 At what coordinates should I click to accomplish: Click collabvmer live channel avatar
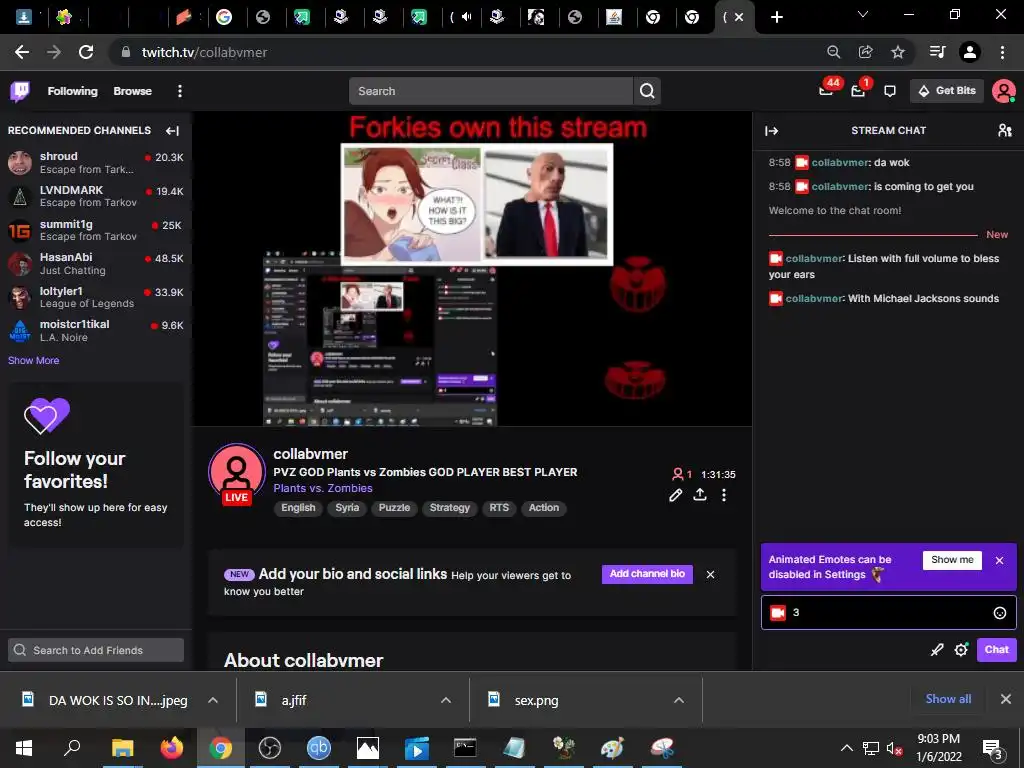coord(236,473)
